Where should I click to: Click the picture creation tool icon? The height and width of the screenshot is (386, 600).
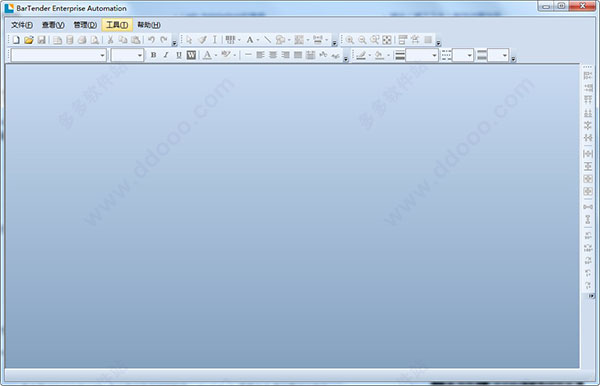(299, 40)
